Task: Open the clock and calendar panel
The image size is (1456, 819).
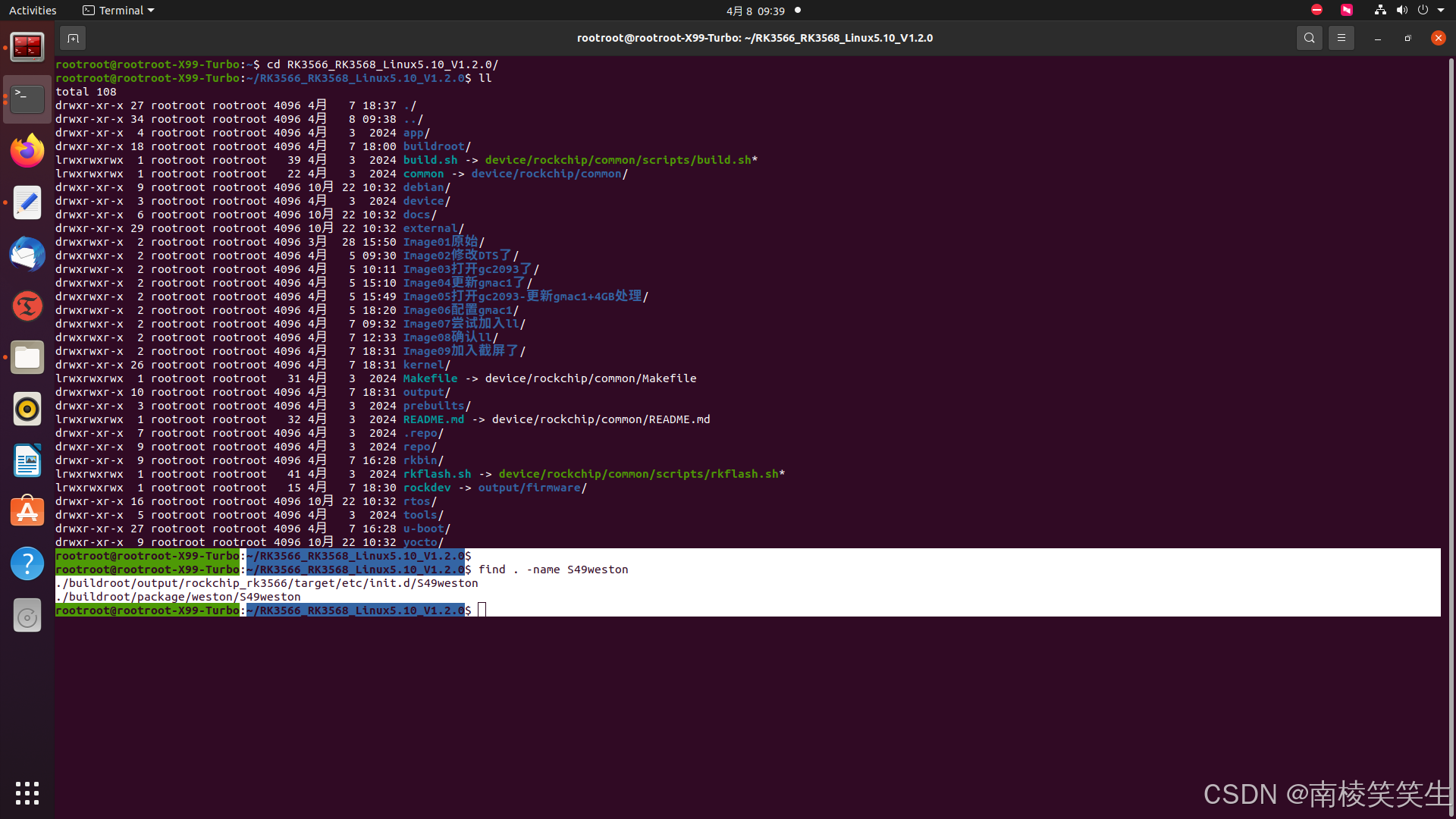Action: tap(755, 11)
